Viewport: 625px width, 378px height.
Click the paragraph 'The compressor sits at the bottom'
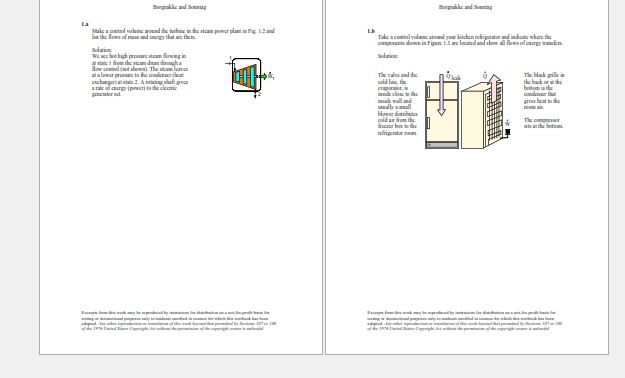(543, 123)
